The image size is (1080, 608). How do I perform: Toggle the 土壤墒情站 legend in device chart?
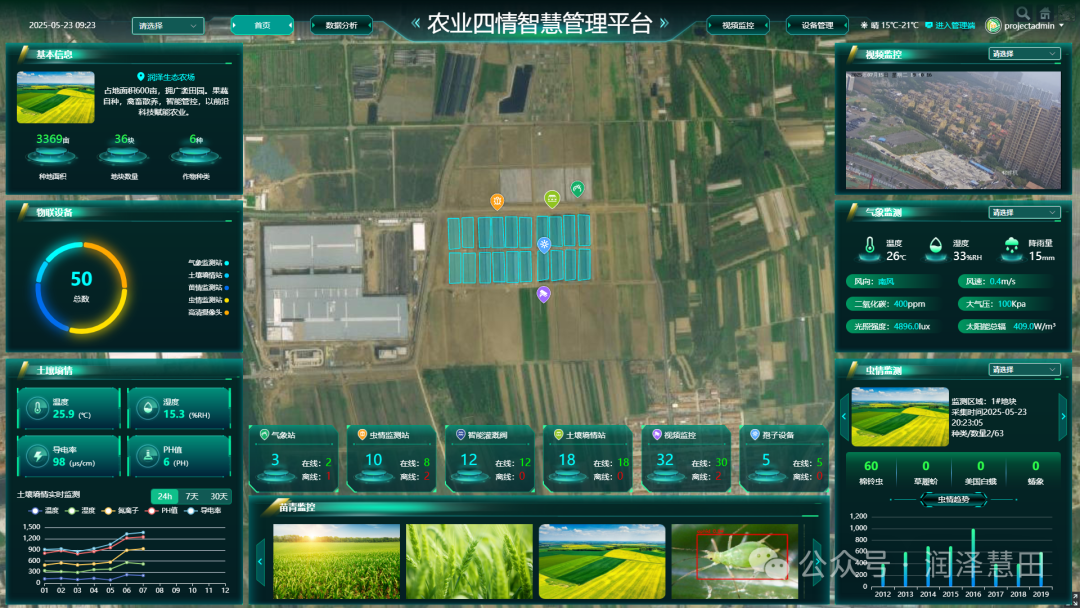[x=208, y=275]
